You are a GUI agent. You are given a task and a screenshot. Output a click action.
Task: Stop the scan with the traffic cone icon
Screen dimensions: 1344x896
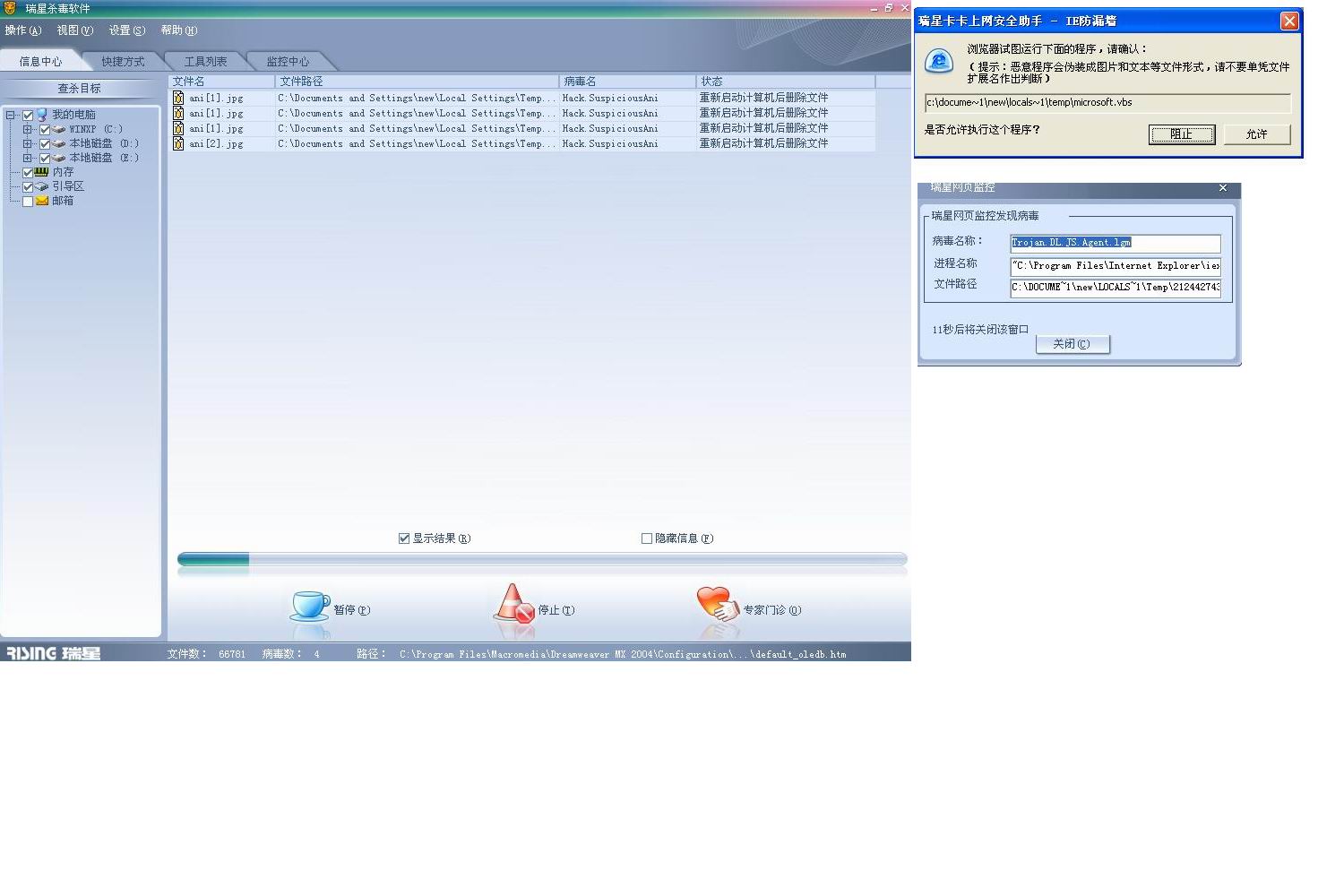click(x=513, y=603)
